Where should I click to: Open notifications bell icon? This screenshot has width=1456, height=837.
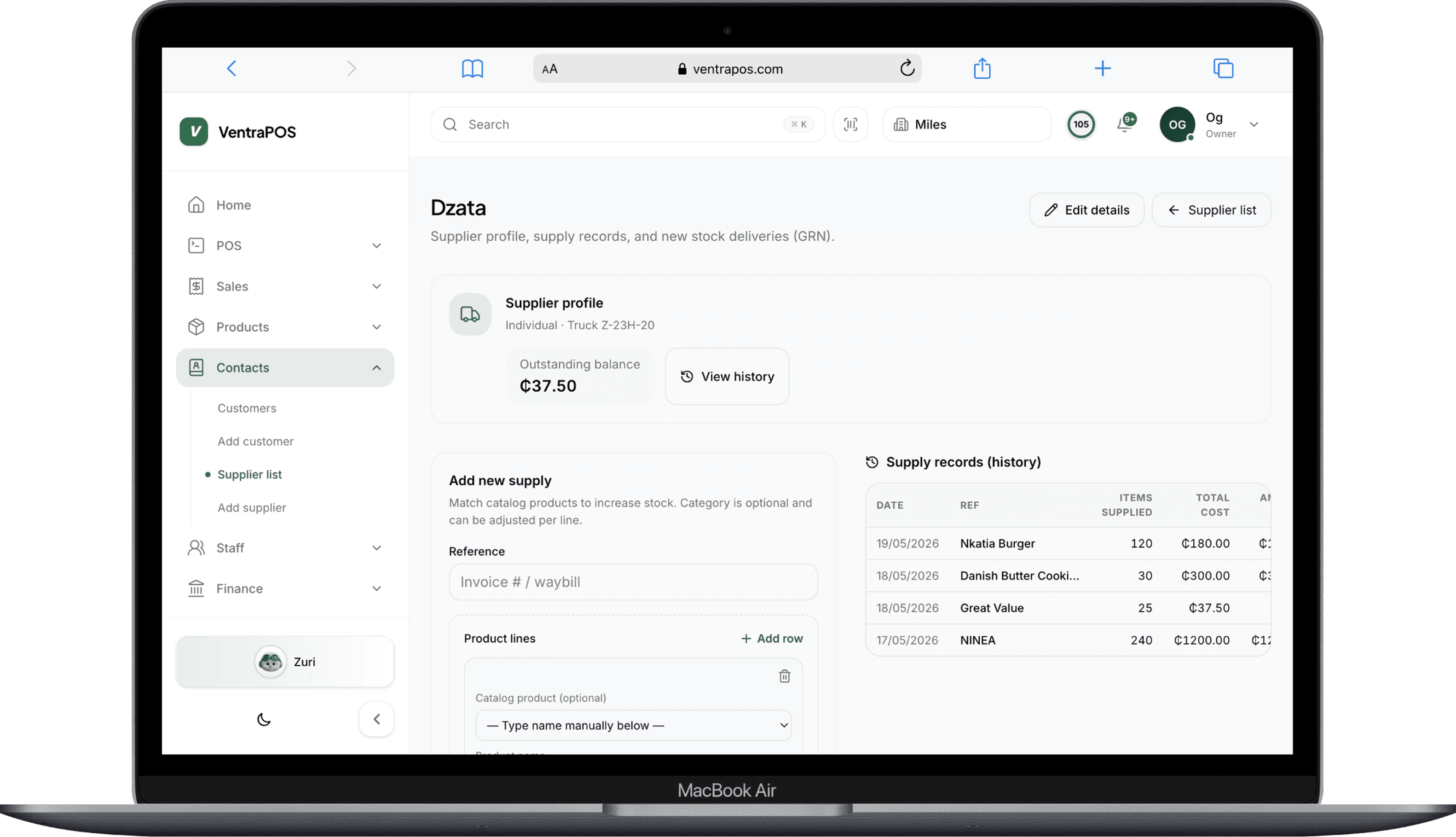(x=1125, y=124)
